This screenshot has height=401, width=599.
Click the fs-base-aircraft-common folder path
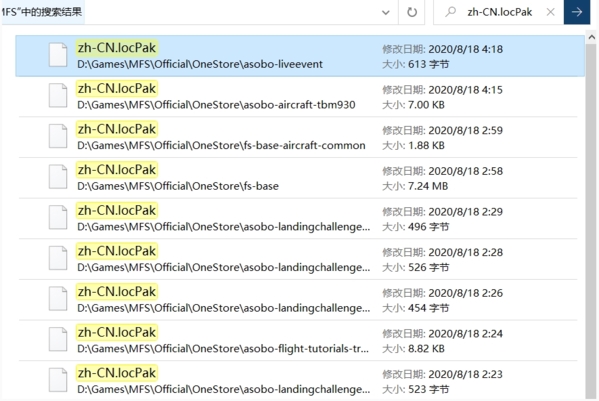pos(221,146)
